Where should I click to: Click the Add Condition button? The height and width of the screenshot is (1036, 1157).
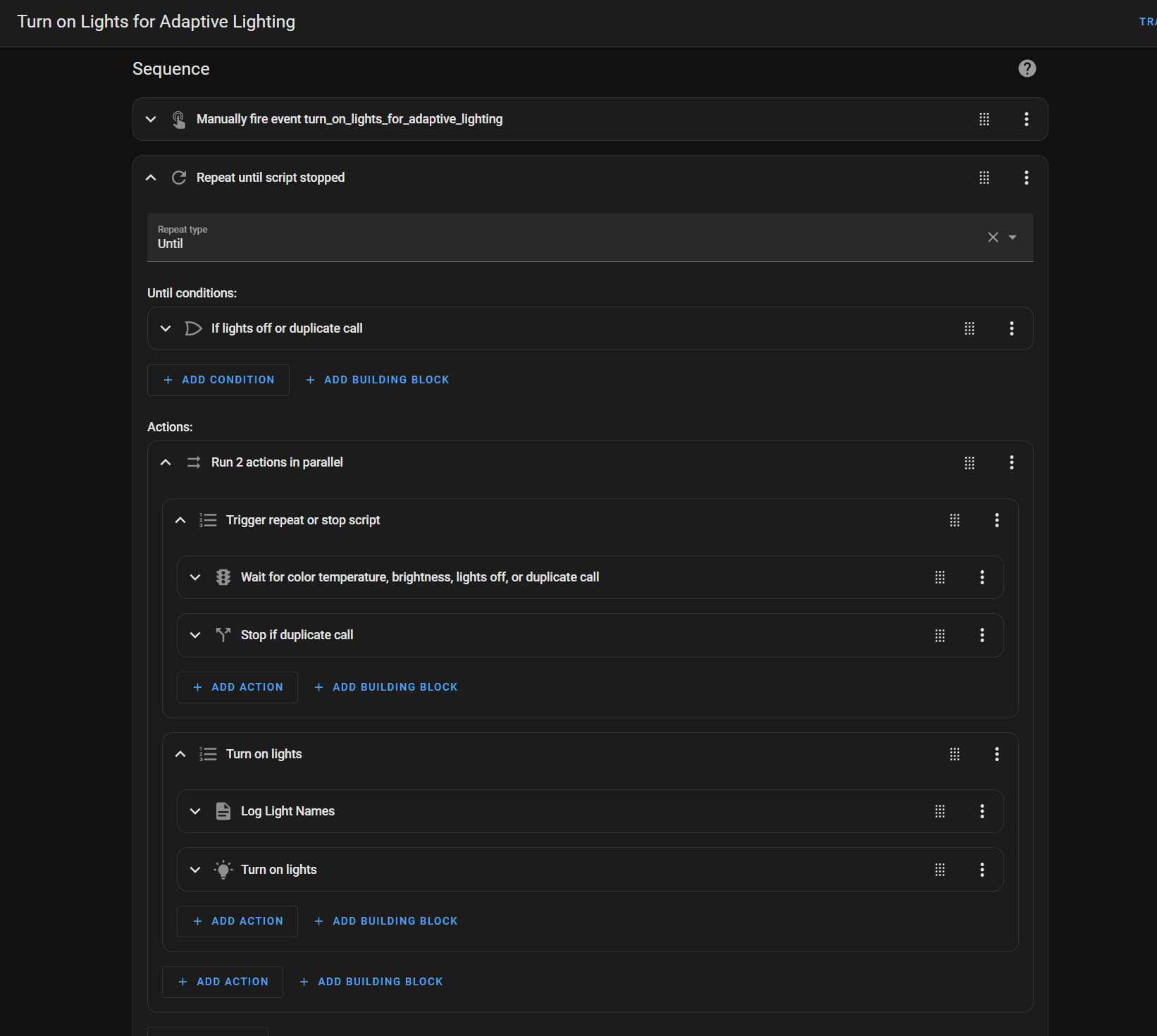218,380
